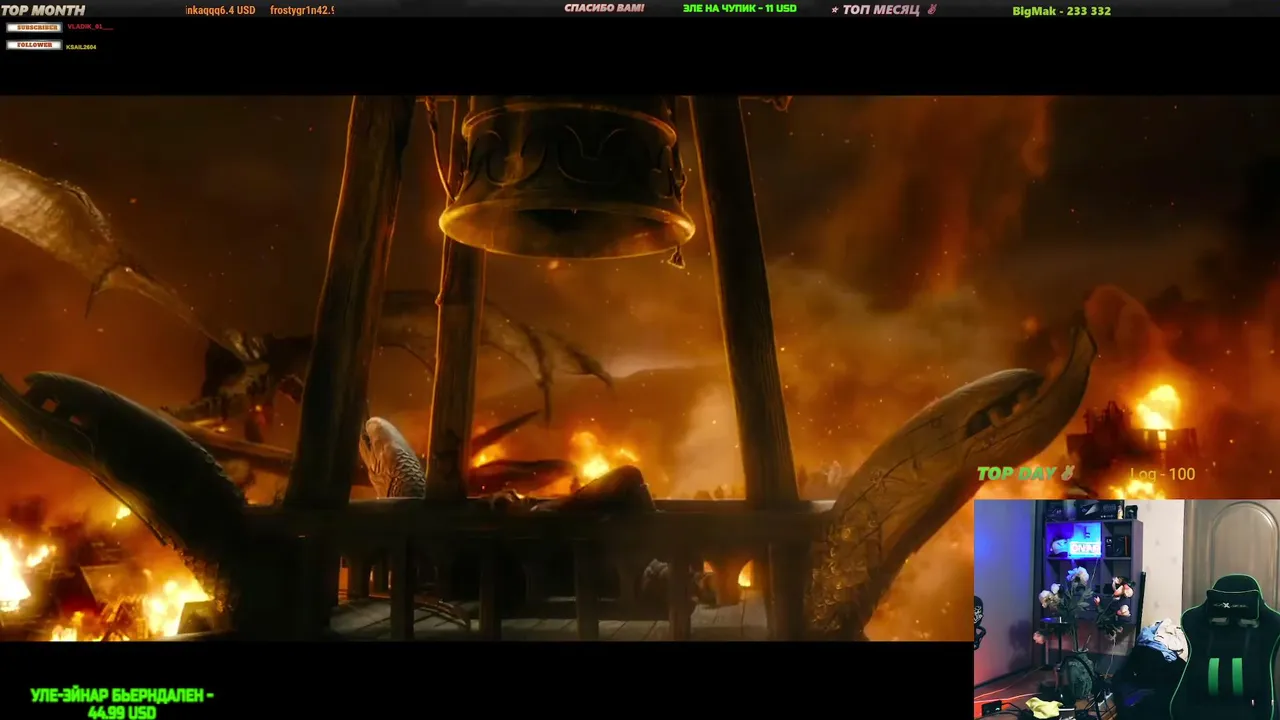1280x720 pixels.
Task: Click the streamer webcam overlay
Action: (1127, 609)
